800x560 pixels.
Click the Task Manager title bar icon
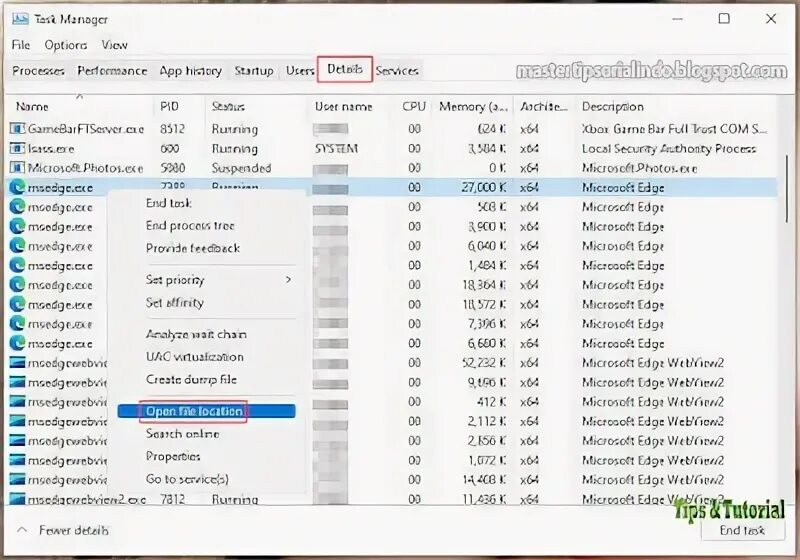[20, 19]
